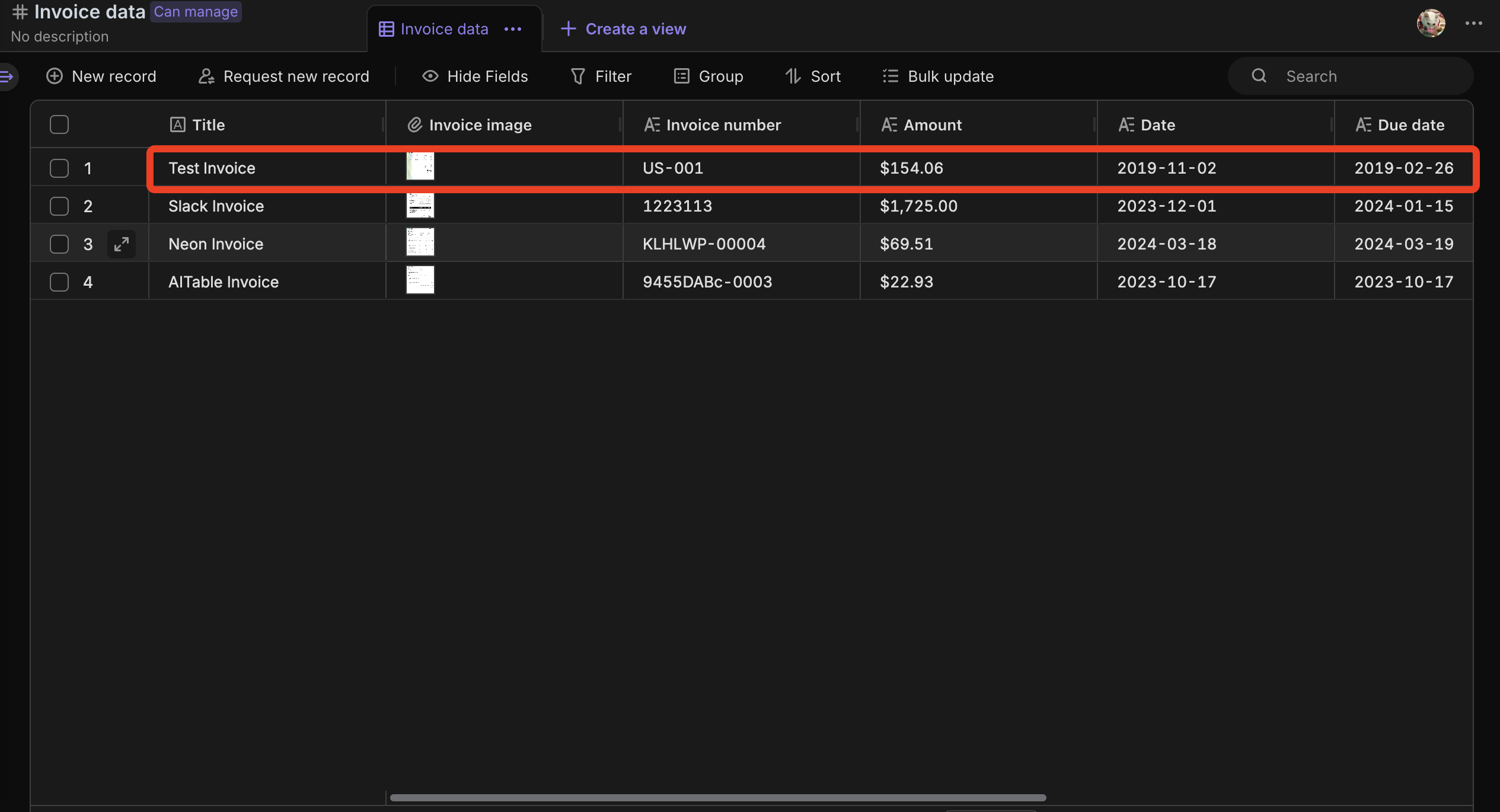Open the Group options
This screenshot has height=812, width=1500.
[x=708, y=76]
